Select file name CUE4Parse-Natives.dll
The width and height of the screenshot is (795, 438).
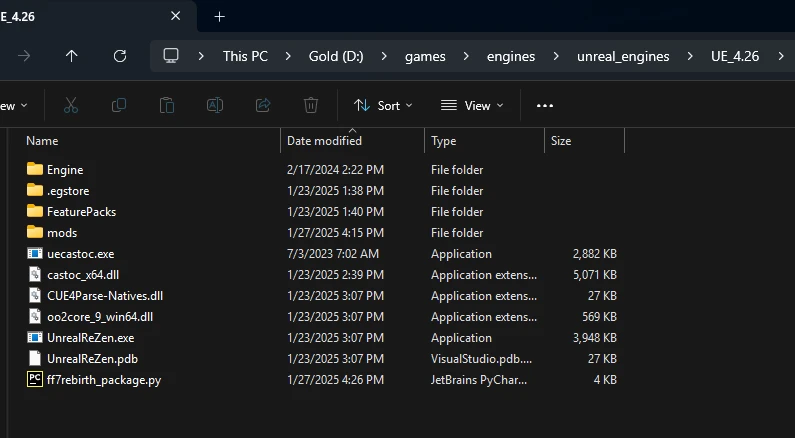tap(105, 296)
